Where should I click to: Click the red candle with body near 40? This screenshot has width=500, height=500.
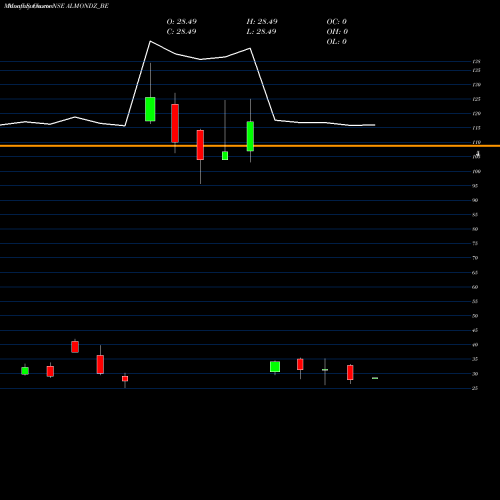click(x=75, y=347)
